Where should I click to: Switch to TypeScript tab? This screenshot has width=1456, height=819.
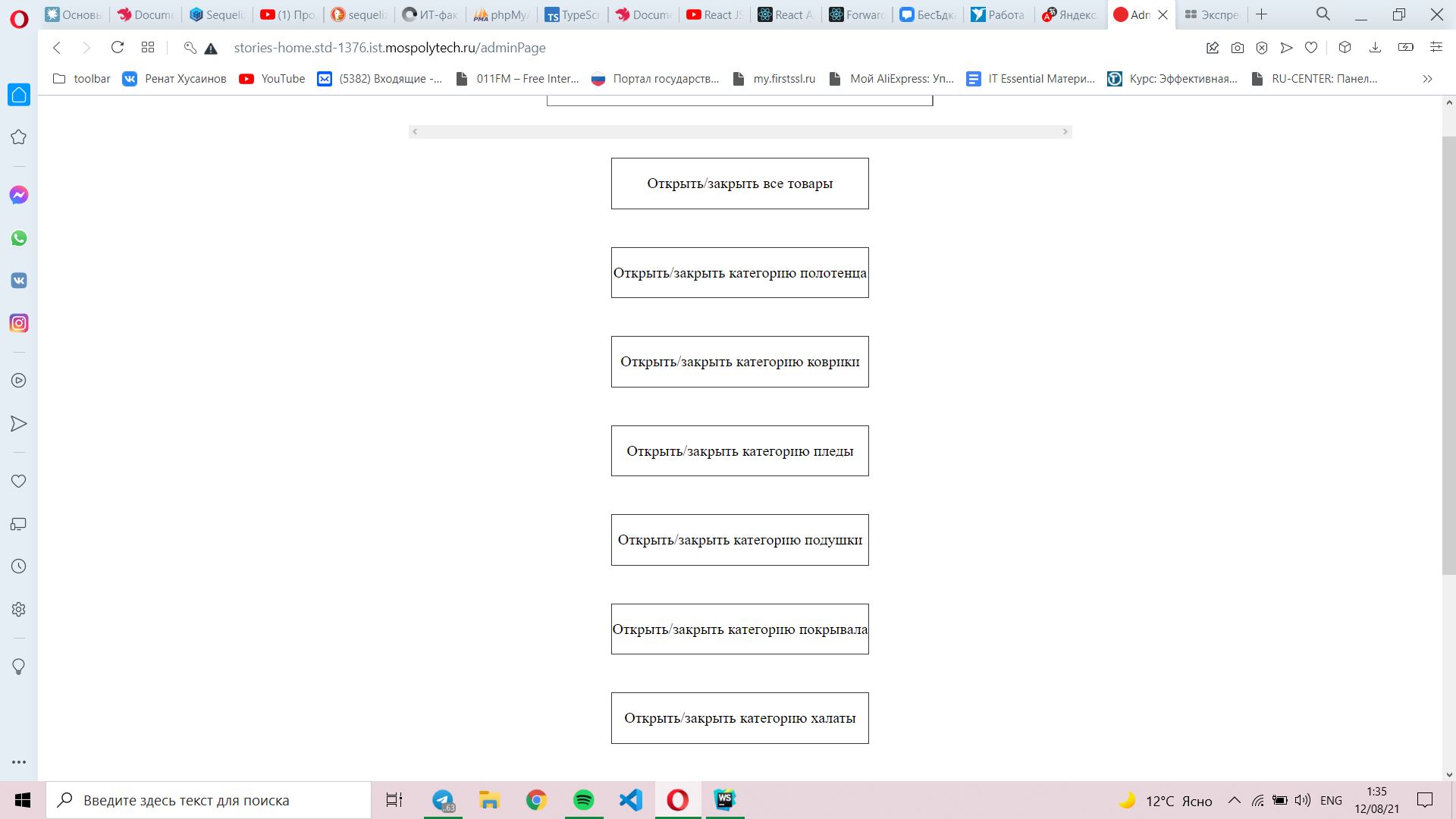[x=573, y=14]
